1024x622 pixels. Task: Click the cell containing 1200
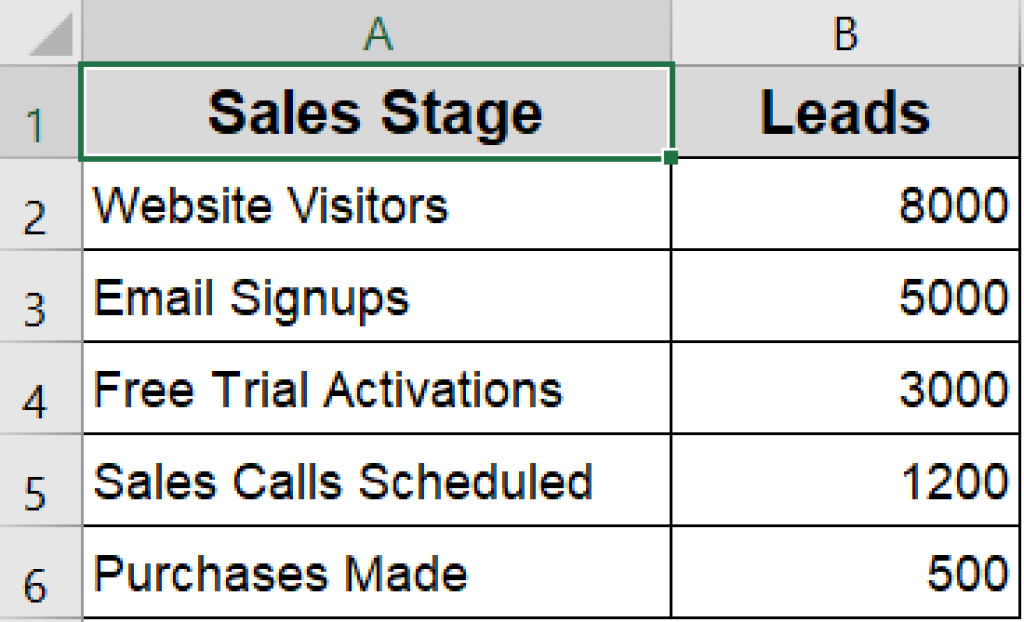(x=846, y=480)
